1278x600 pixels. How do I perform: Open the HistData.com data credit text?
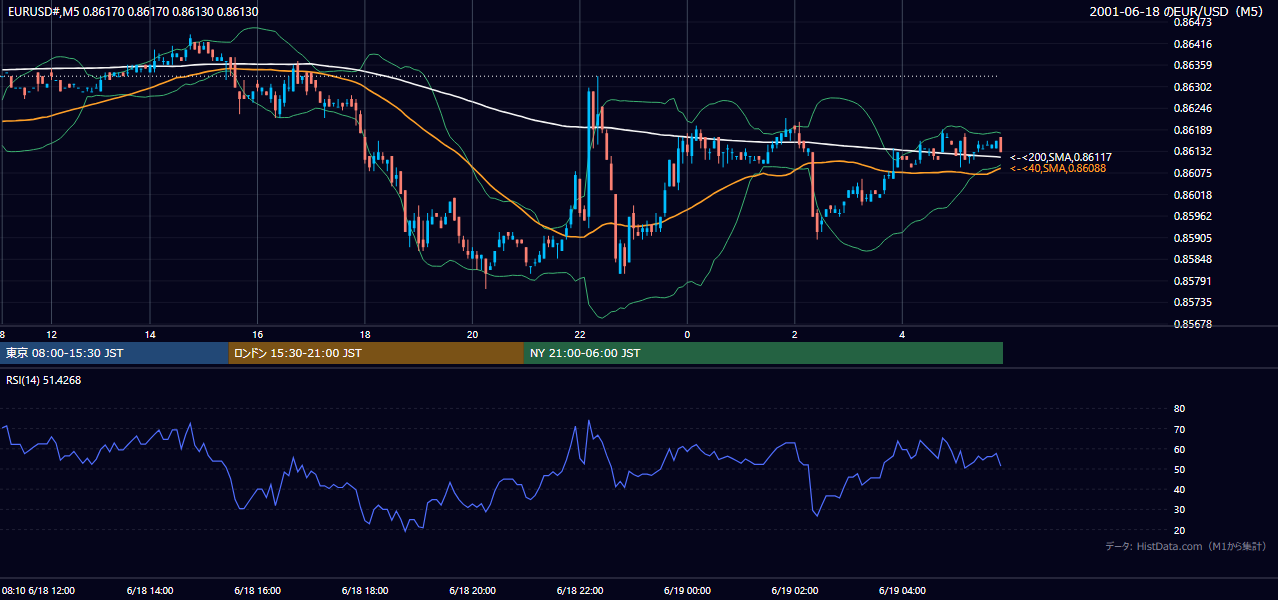1186,546
